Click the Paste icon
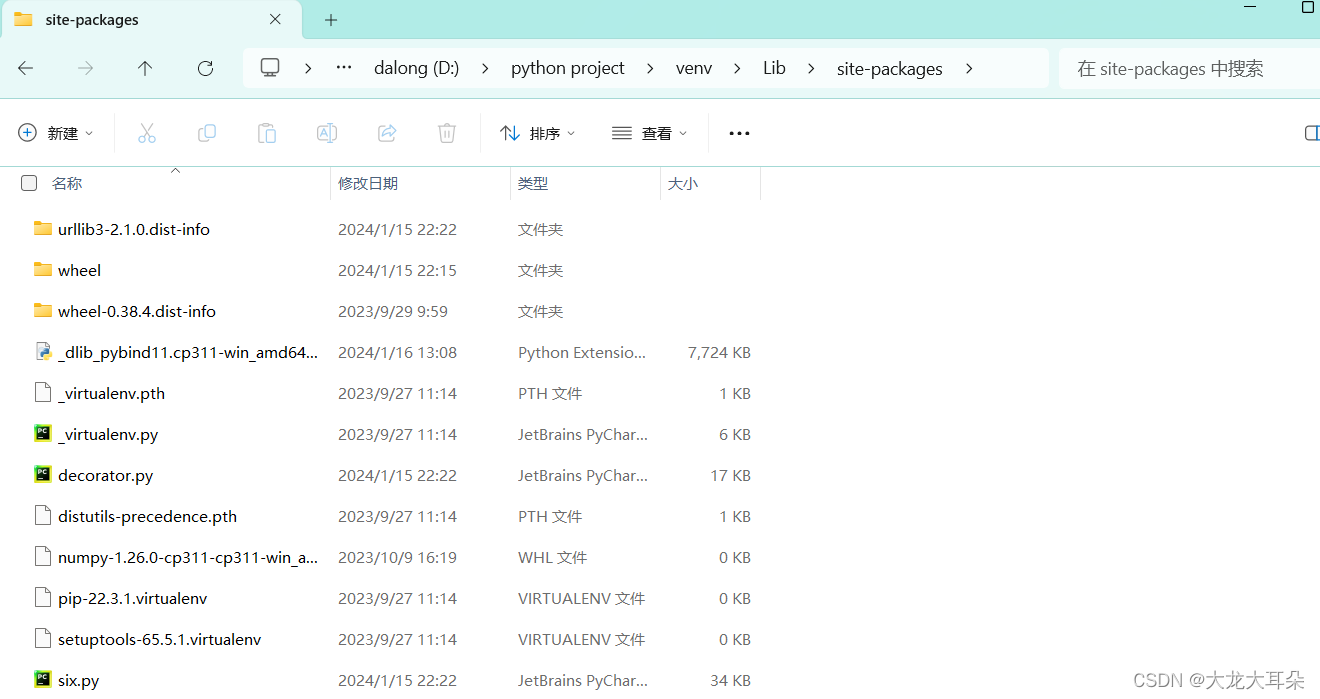1320x699 pixels. tap(267, 132)
